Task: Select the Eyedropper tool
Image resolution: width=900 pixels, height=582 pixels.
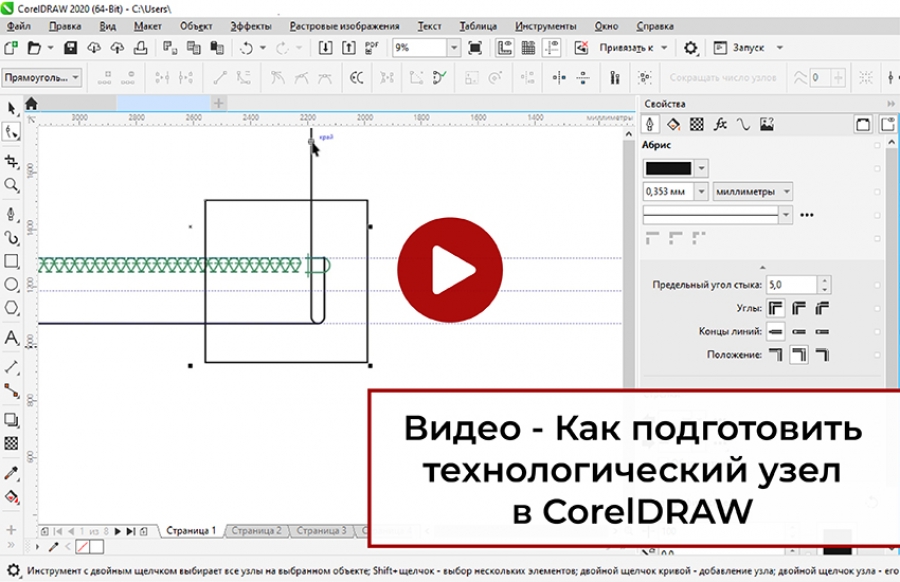Action: (x=11, y=473)
